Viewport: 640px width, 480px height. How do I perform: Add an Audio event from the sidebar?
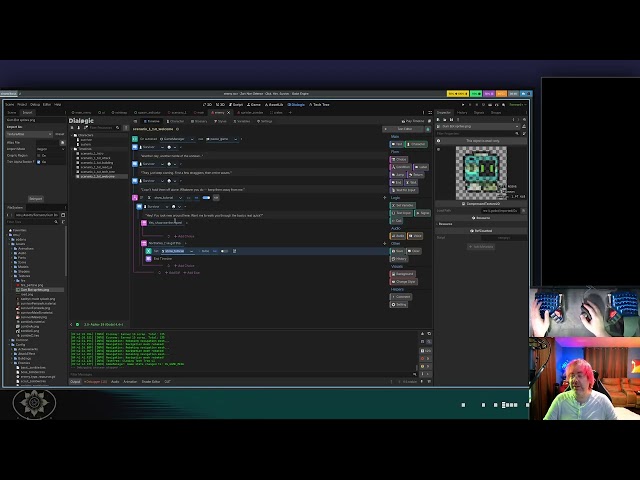click(398, 236)
